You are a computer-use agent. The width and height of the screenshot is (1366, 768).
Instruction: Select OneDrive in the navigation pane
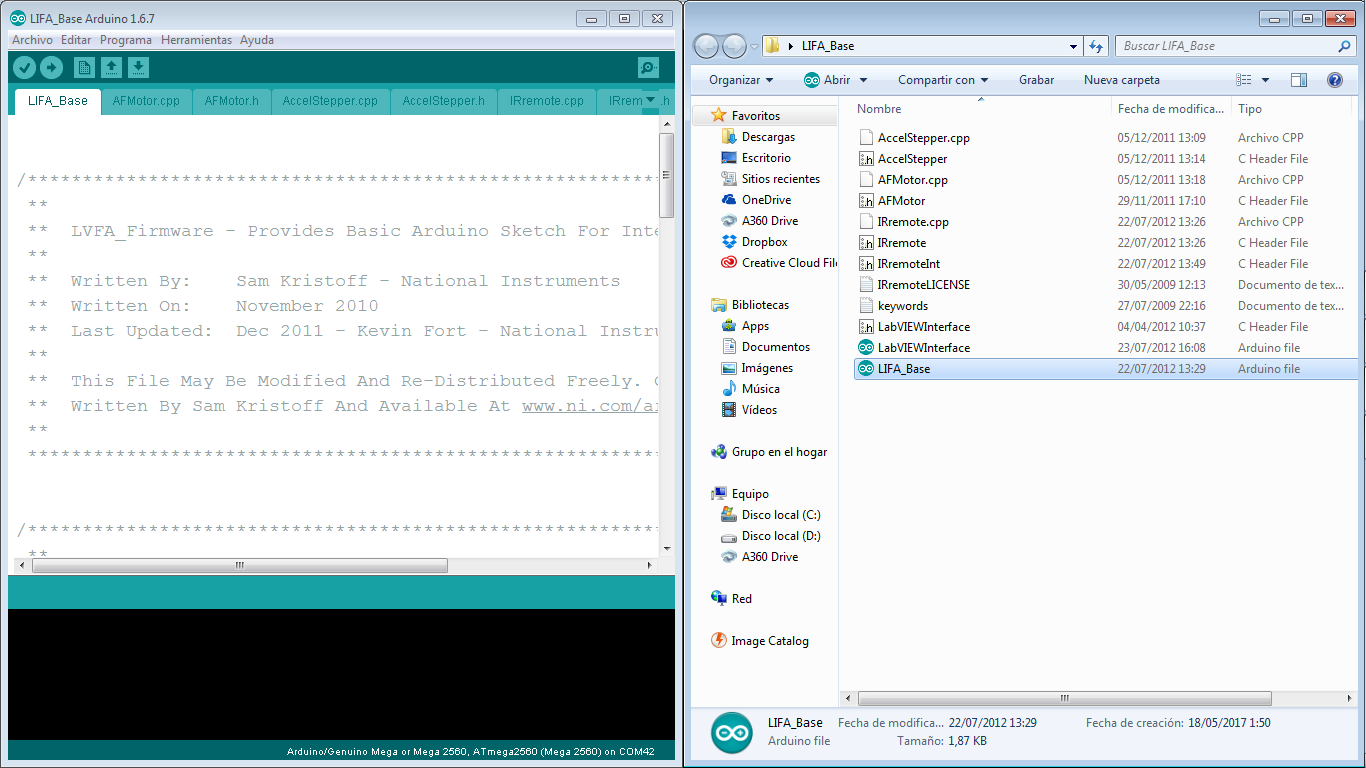766,200
